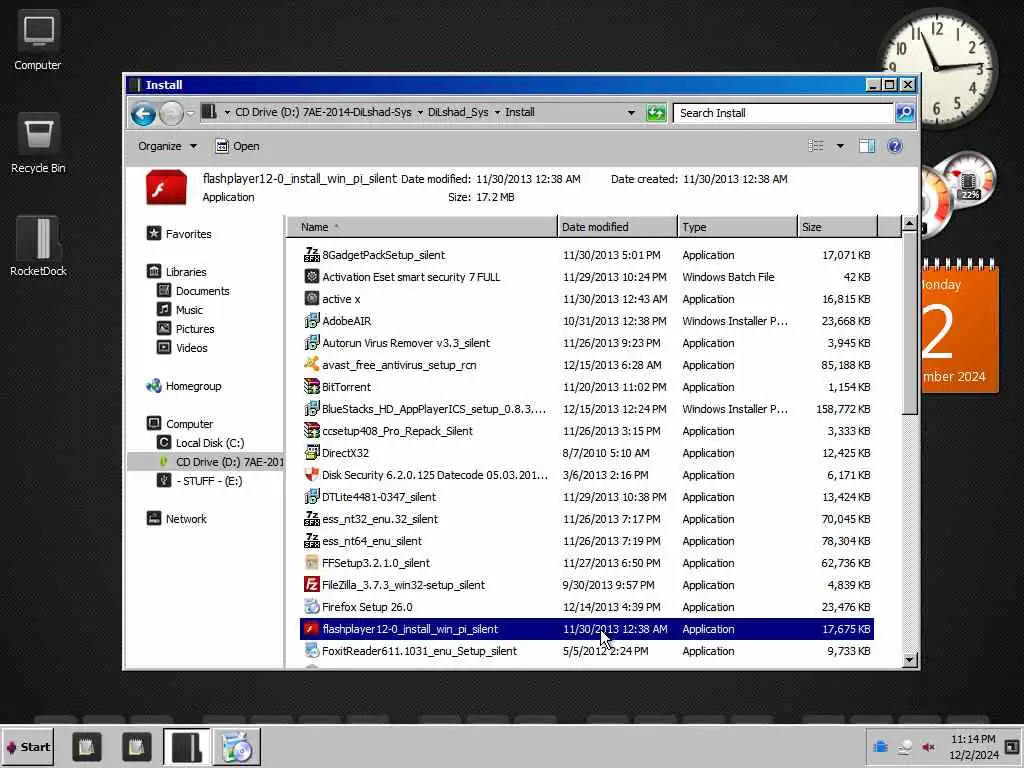Image resolution: width=1024 pixels, height=768 pixels.
Task: Click muted volume icon in system tray
Action: point(927,747)
